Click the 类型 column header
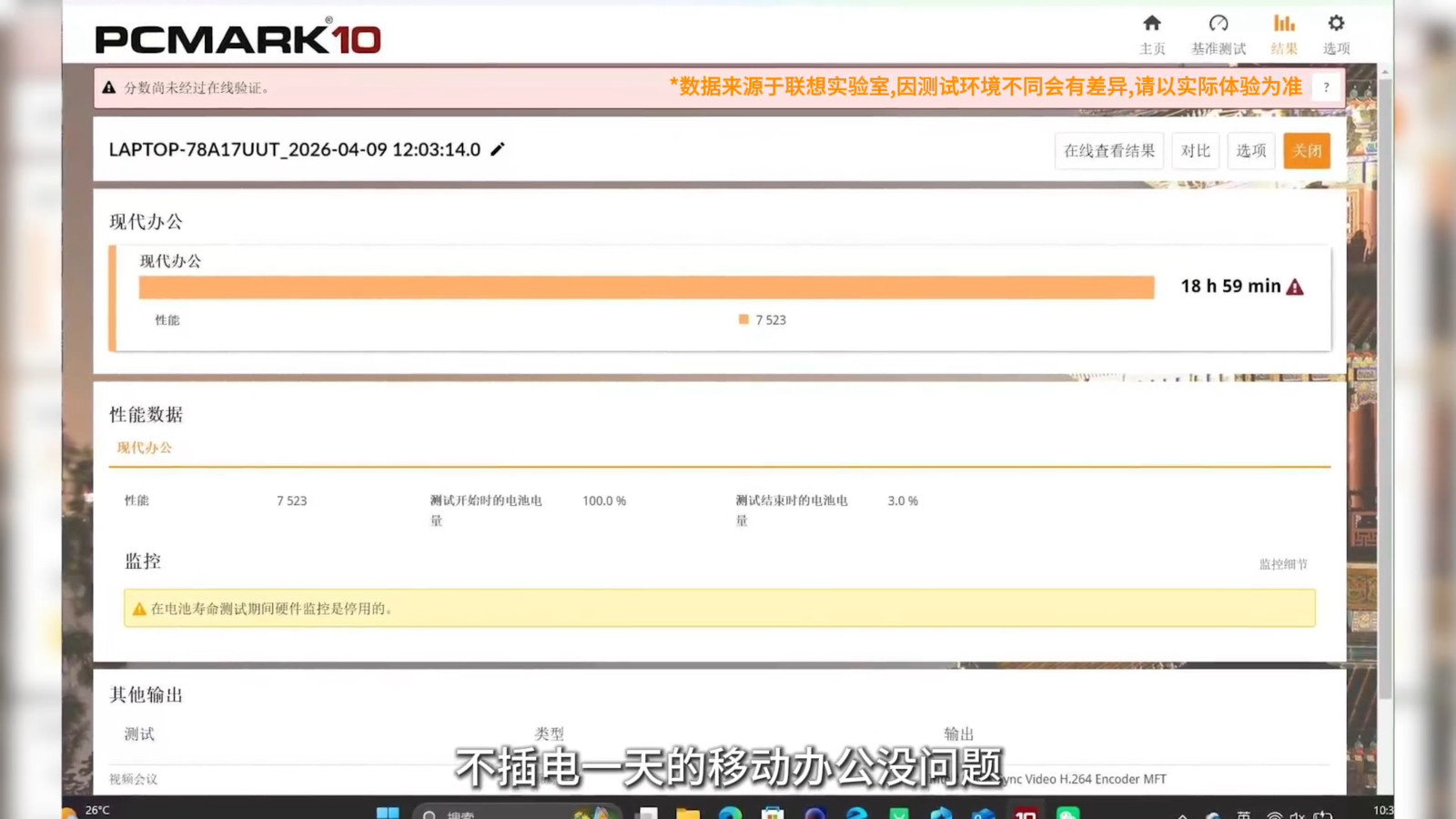This screenshot has width=1456, height=819. (550, 733)
